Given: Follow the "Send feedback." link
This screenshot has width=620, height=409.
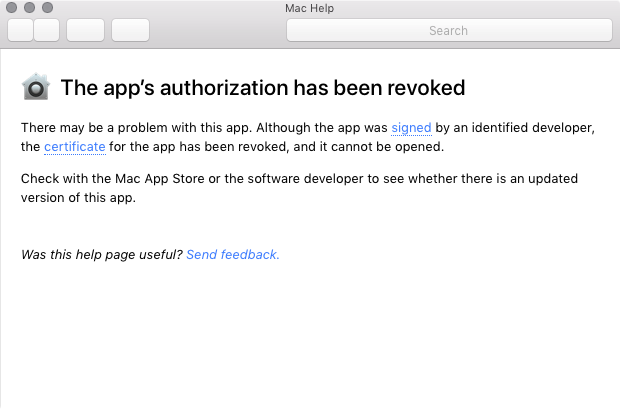Looking at the screenshot, I should click(233, 255).
